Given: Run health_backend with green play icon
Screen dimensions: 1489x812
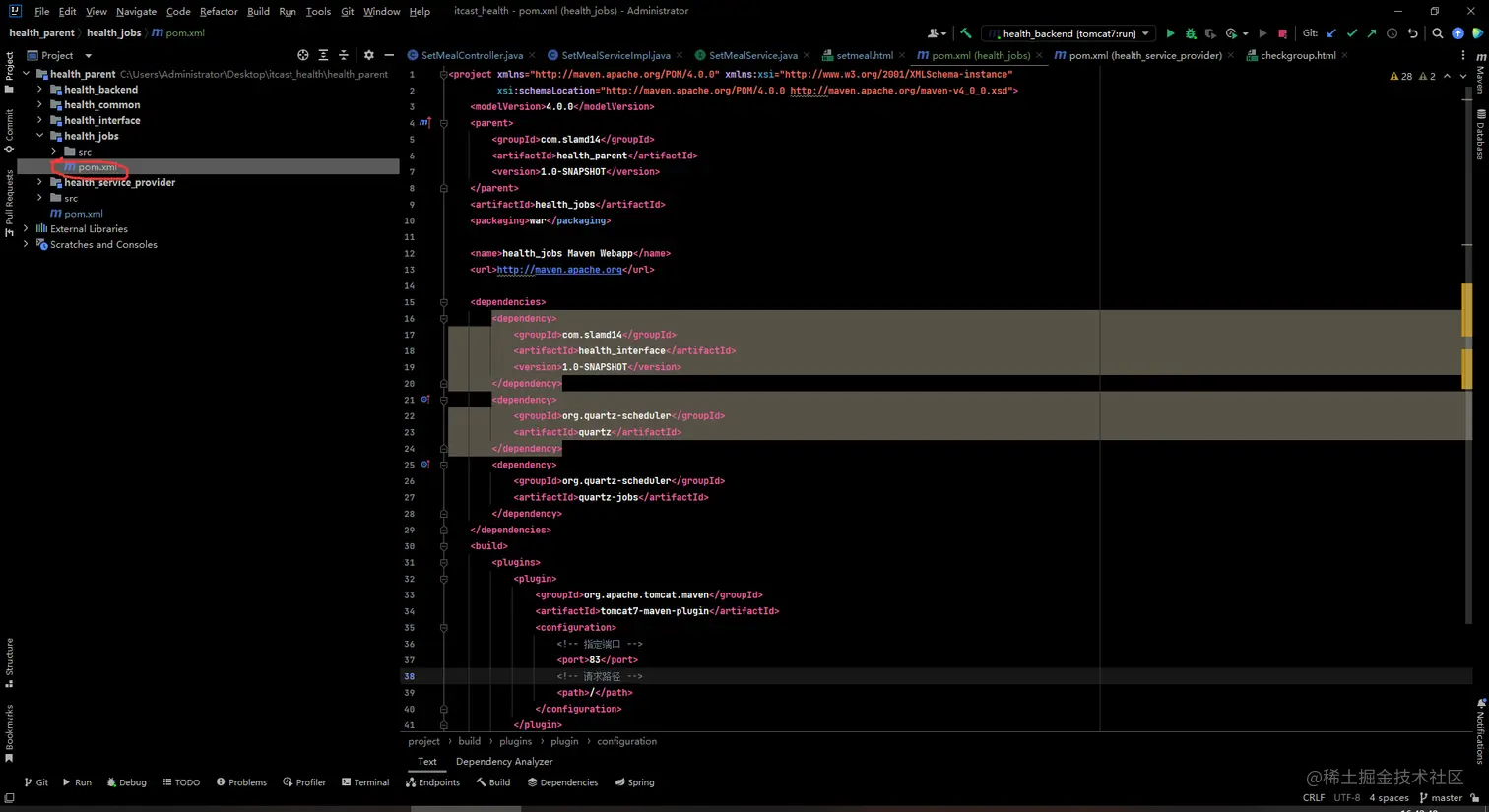Looking at the screenshot, I should click(1170, 33).
